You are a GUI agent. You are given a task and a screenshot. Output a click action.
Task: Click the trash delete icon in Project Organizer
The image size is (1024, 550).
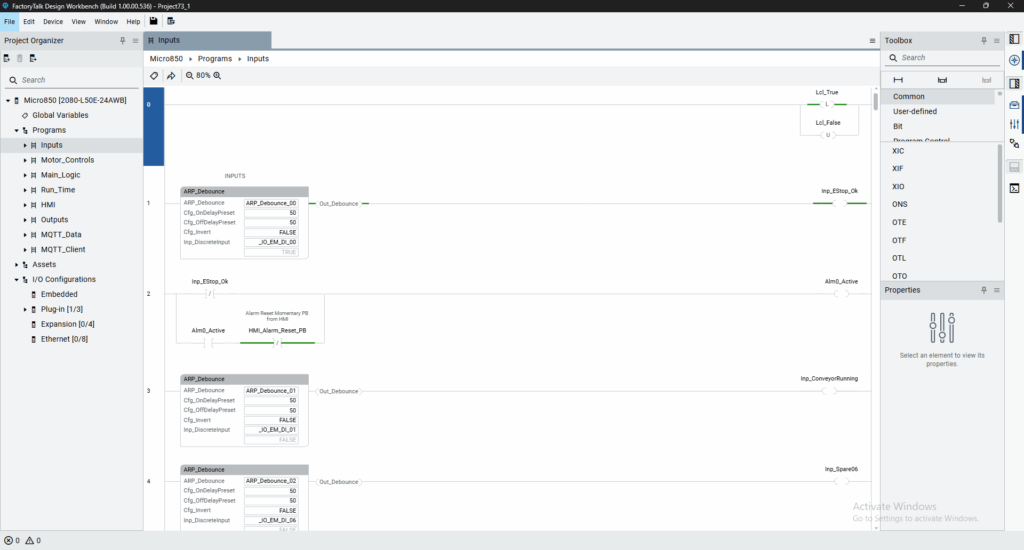tap(20, 58)
